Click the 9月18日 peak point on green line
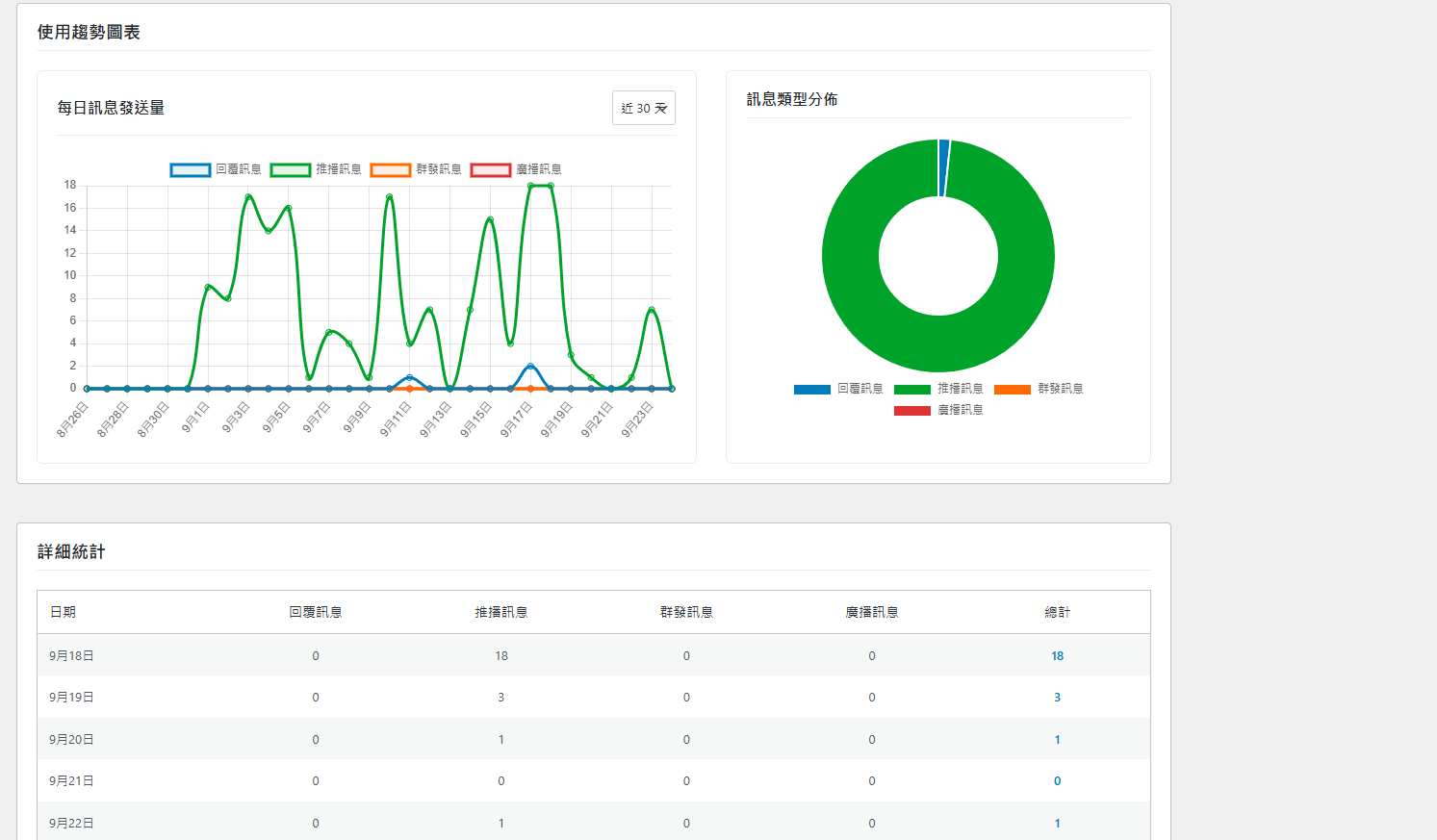This screenshot has width=1437, height=840. 551,186
